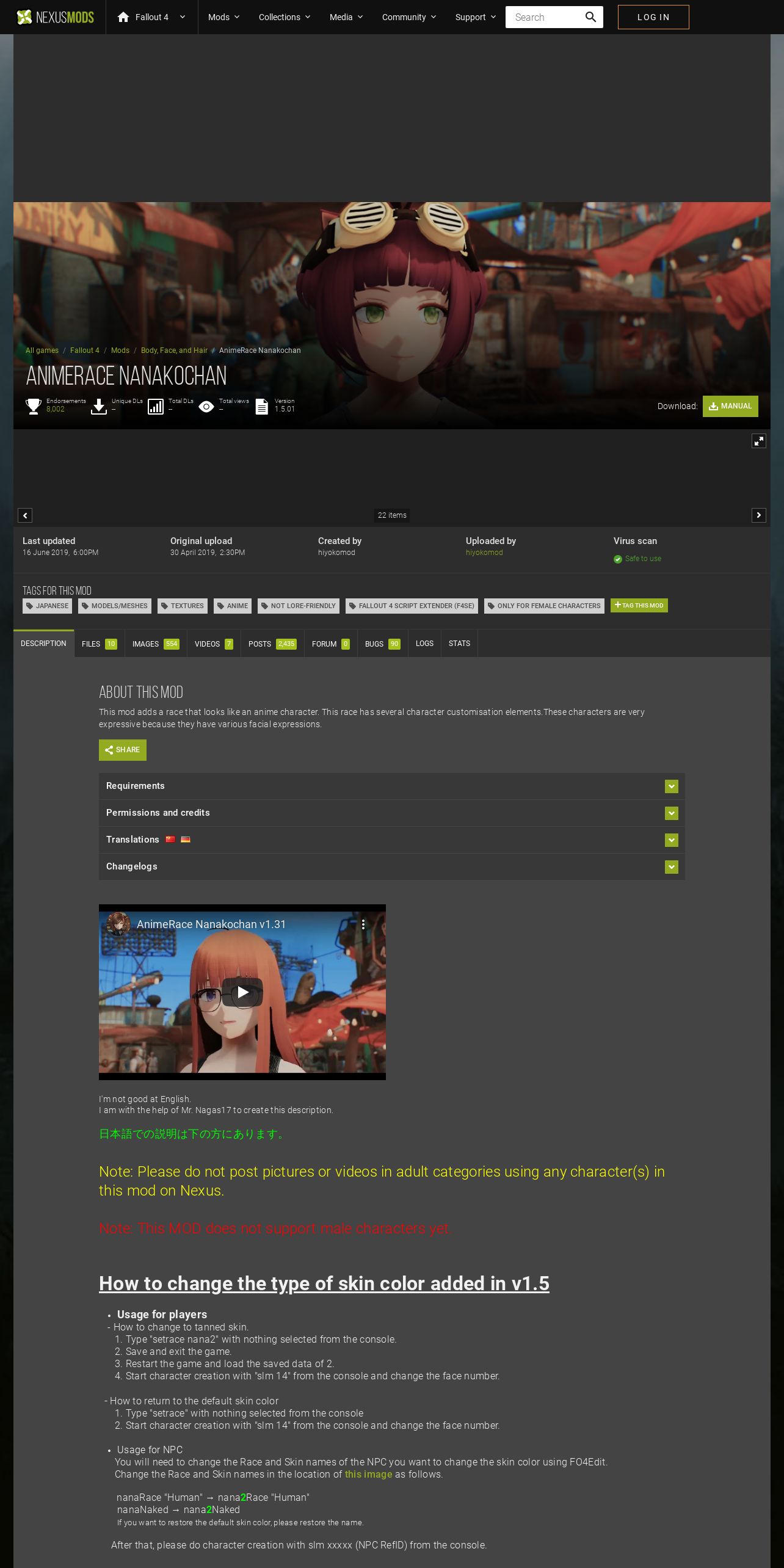Open Fallout 4 breadcrumb link
The width and height of the screenshot is (784, 1568).
click(85, 350)
